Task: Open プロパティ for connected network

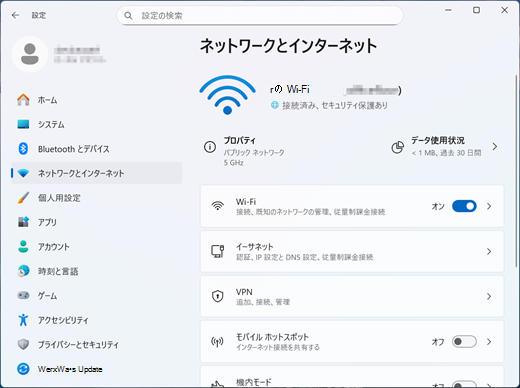Action: pyautogui.click(x=245, y=151)
